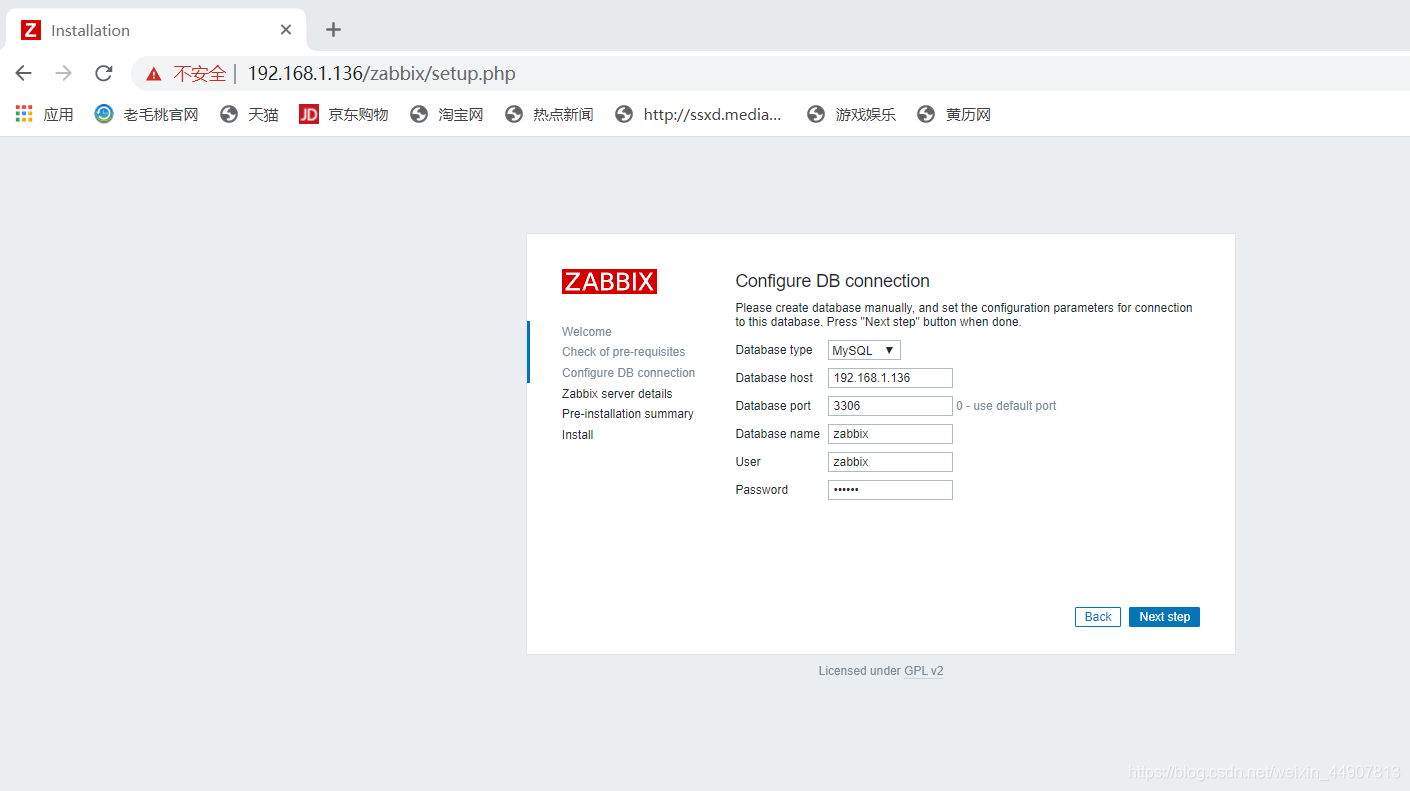
Task: Select Zabbix server details step
Action: (x=617, y=394)
